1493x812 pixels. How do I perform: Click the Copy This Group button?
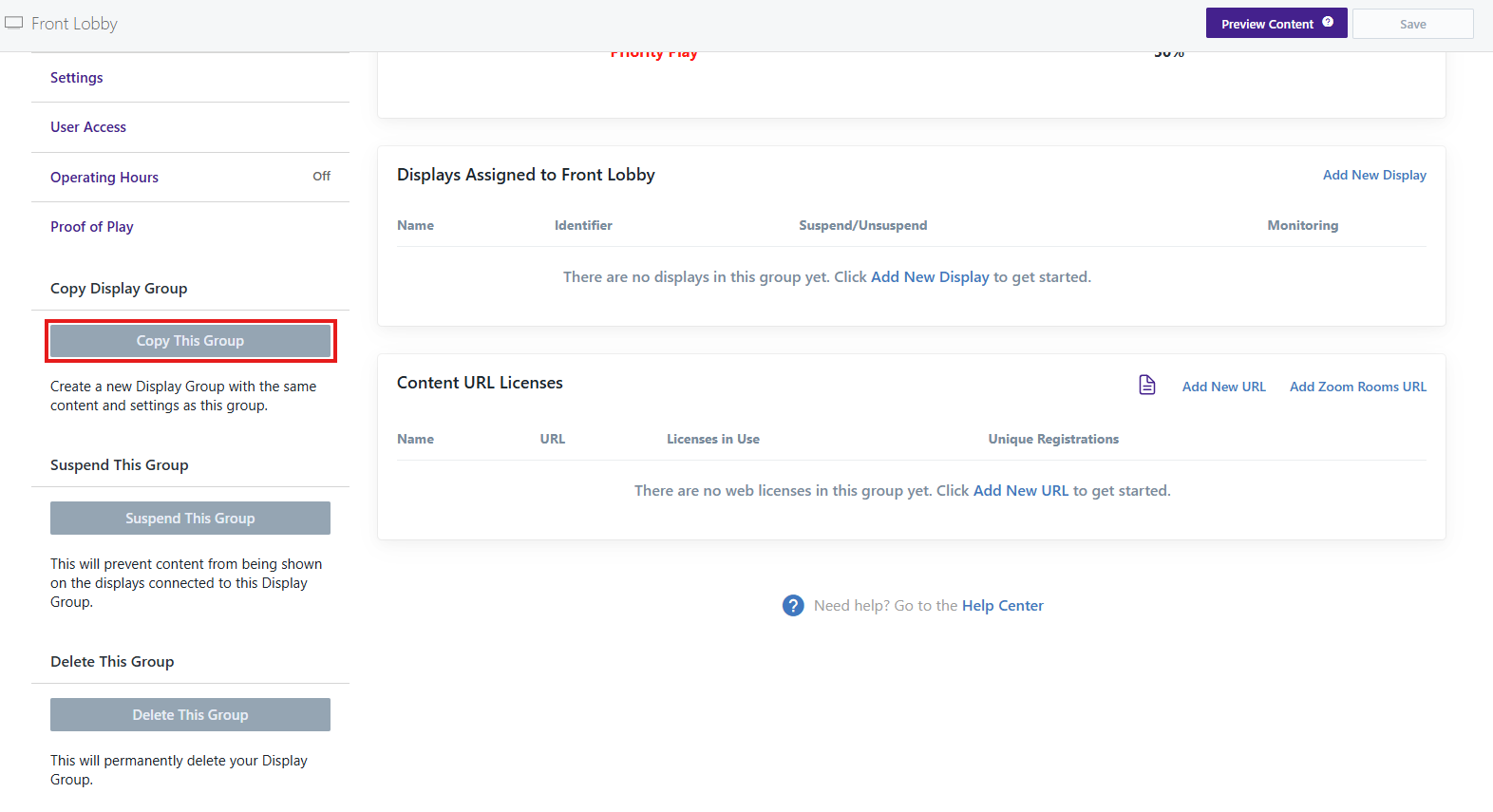click(x=190, y=341)
